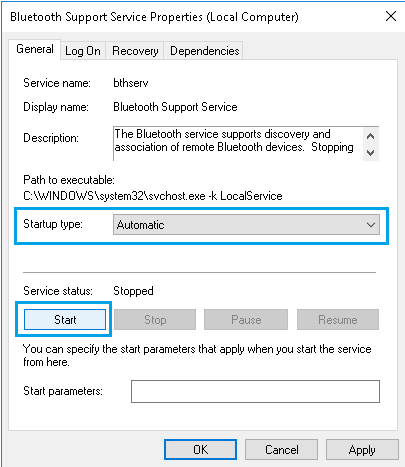This screenshot has height=467, width=405.
Task: Open the Startup type dropdown set to Automatic
Action: (246, 225)
